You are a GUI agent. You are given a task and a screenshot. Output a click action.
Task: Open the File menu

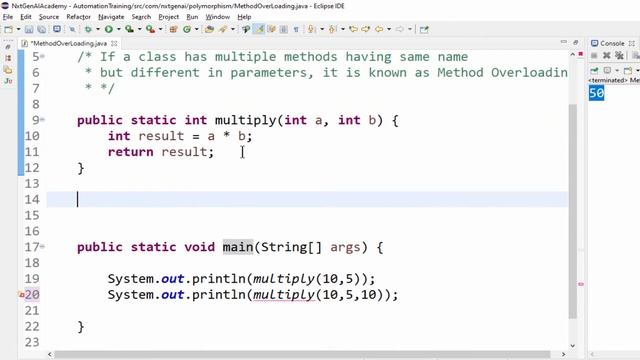click(8, 17)
